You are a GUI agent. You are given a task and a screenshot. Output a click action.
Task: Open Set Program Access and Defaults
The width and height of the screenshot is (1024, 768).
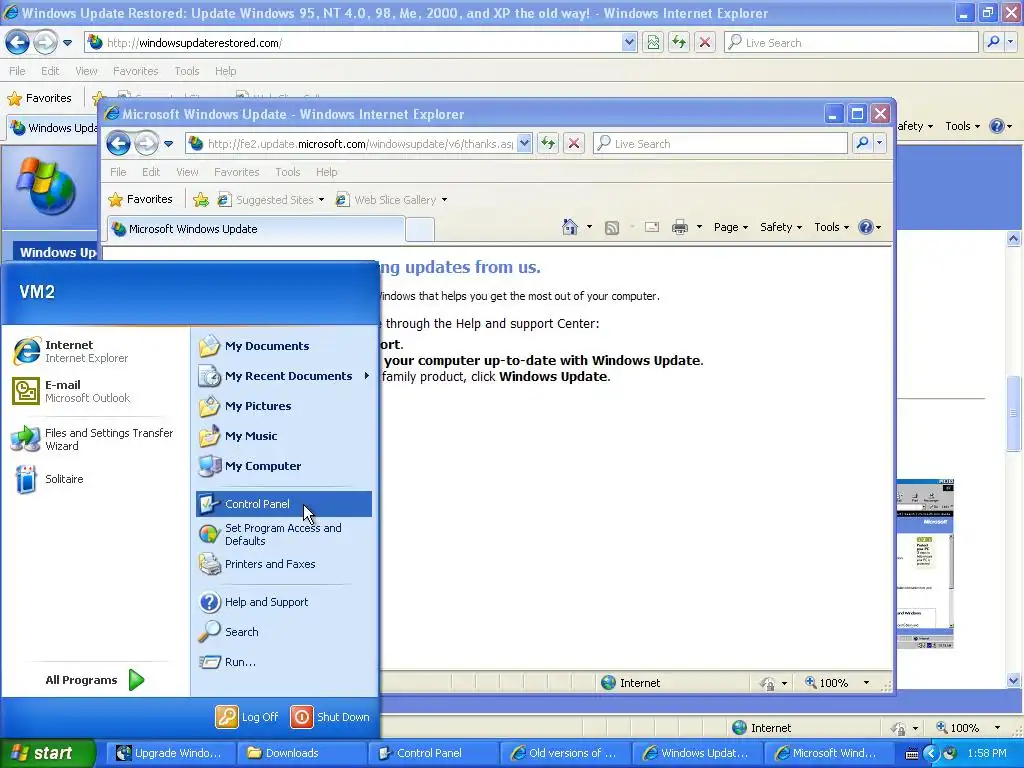tap(283, 534)
